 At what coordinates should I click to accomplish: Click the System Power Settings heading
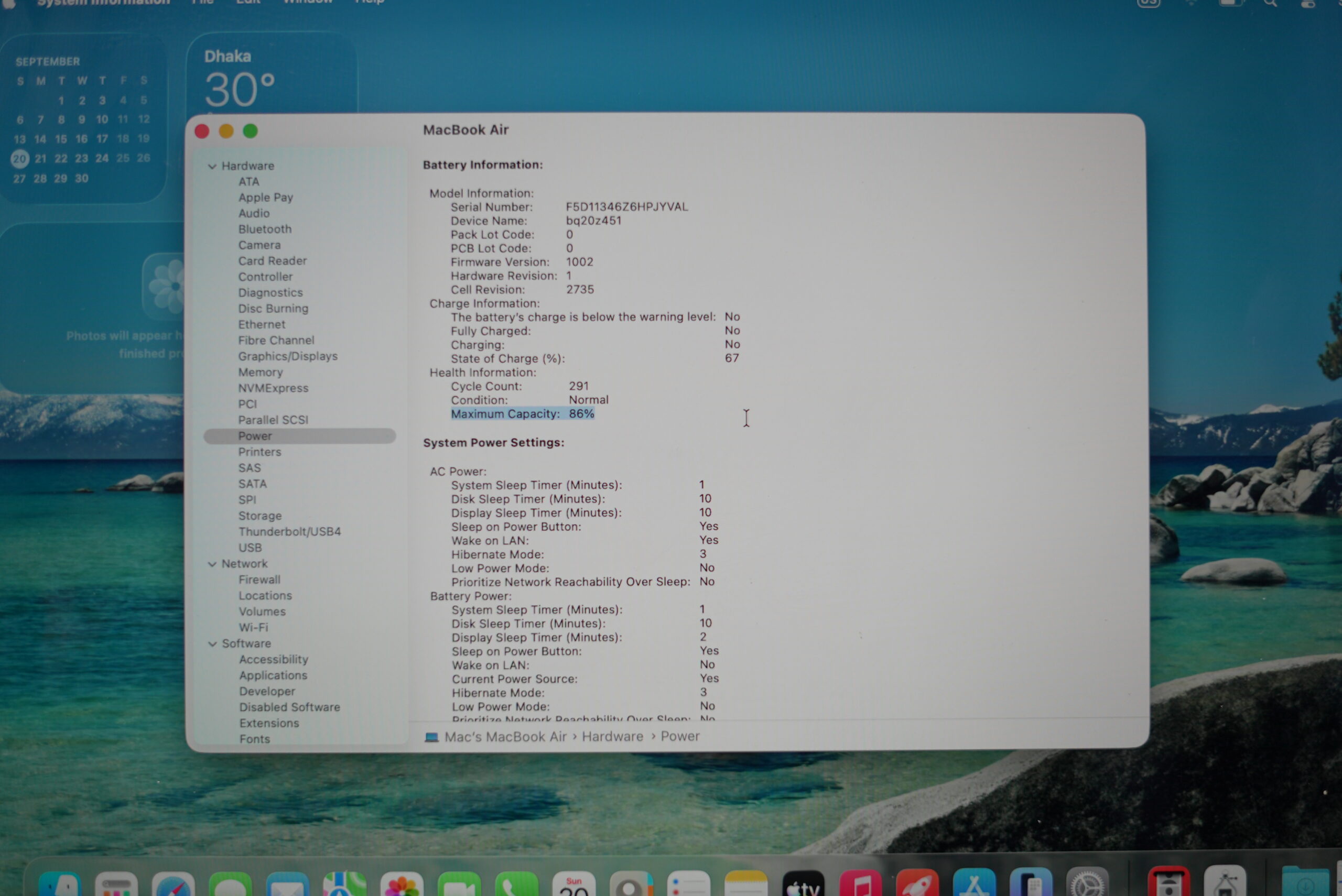[x=493, y=443]
